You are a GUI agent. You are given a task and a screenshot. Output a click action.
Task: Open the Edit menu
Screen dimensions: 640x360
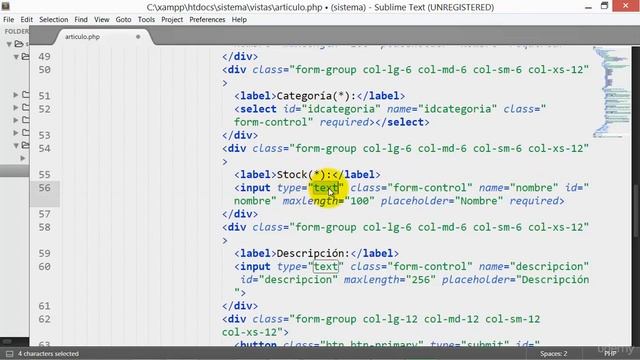pyautogui.click(x=27, y=20)
